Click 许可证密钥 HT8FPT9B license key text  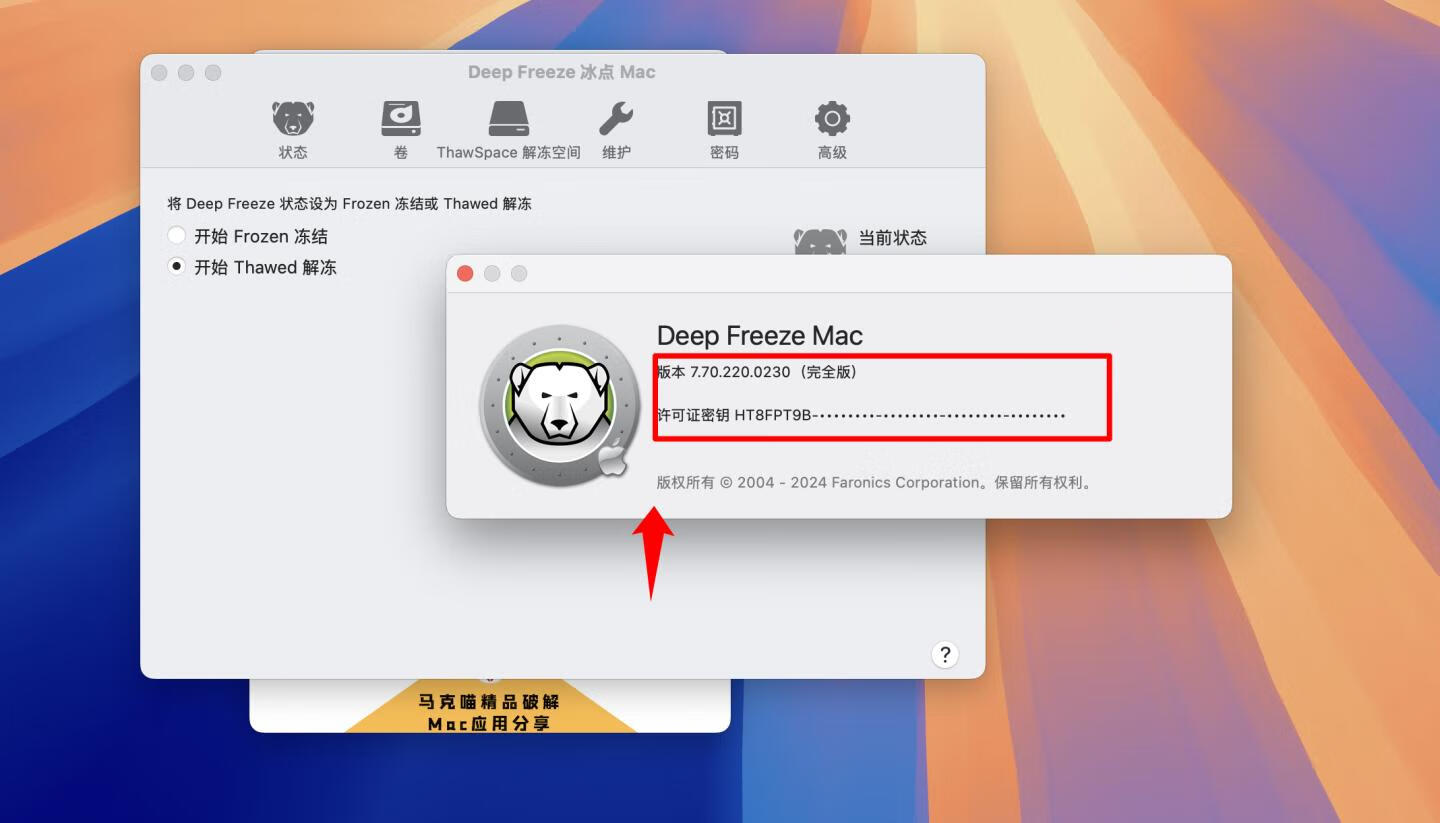861,415
